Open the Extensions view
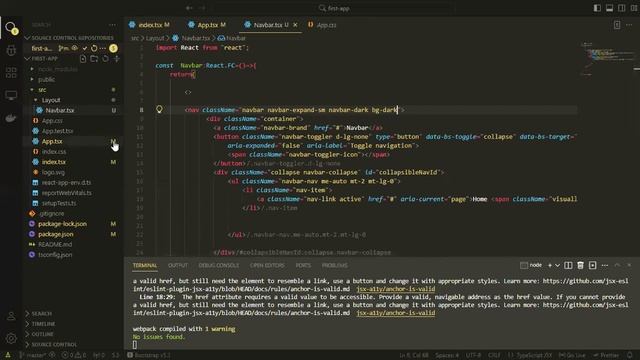640x360 pixels. click(x=11, y=73)
